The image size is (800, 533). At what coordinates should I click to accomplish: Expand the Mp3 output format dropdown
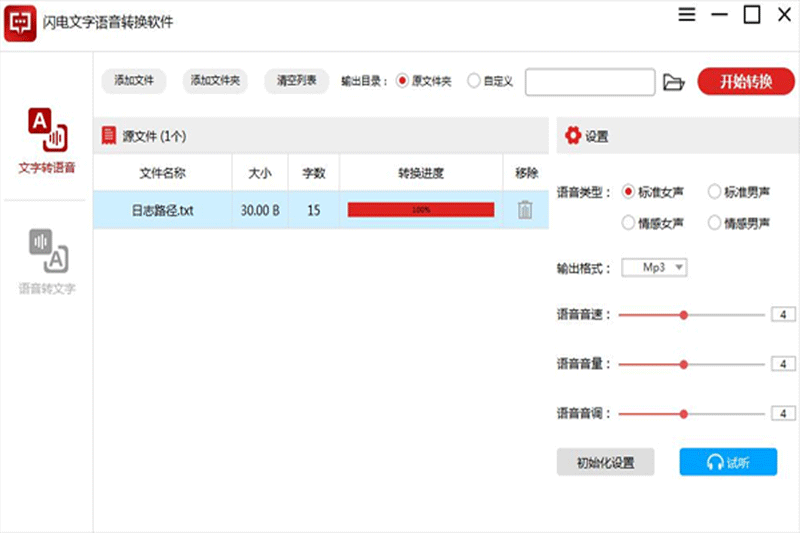(x=654, y=267)
